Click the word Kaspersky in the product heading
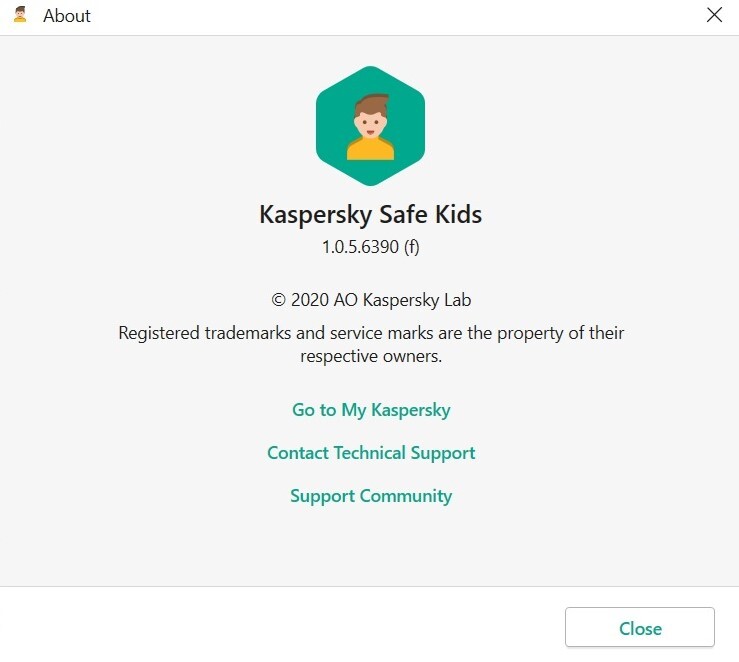 point(316,215)
